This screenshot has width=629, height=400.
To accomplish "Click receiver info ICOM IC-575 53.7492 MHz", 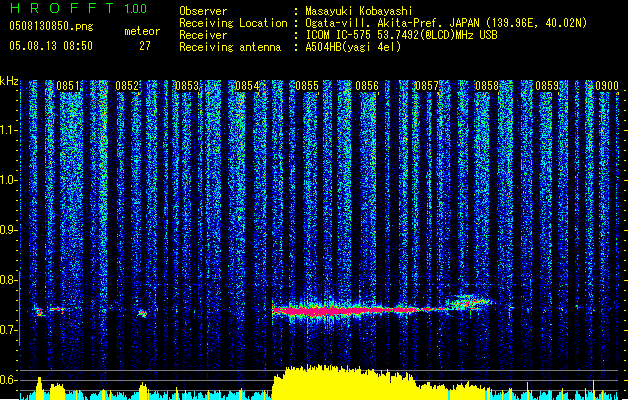I will pyautogui.click(x=401, y=35).
